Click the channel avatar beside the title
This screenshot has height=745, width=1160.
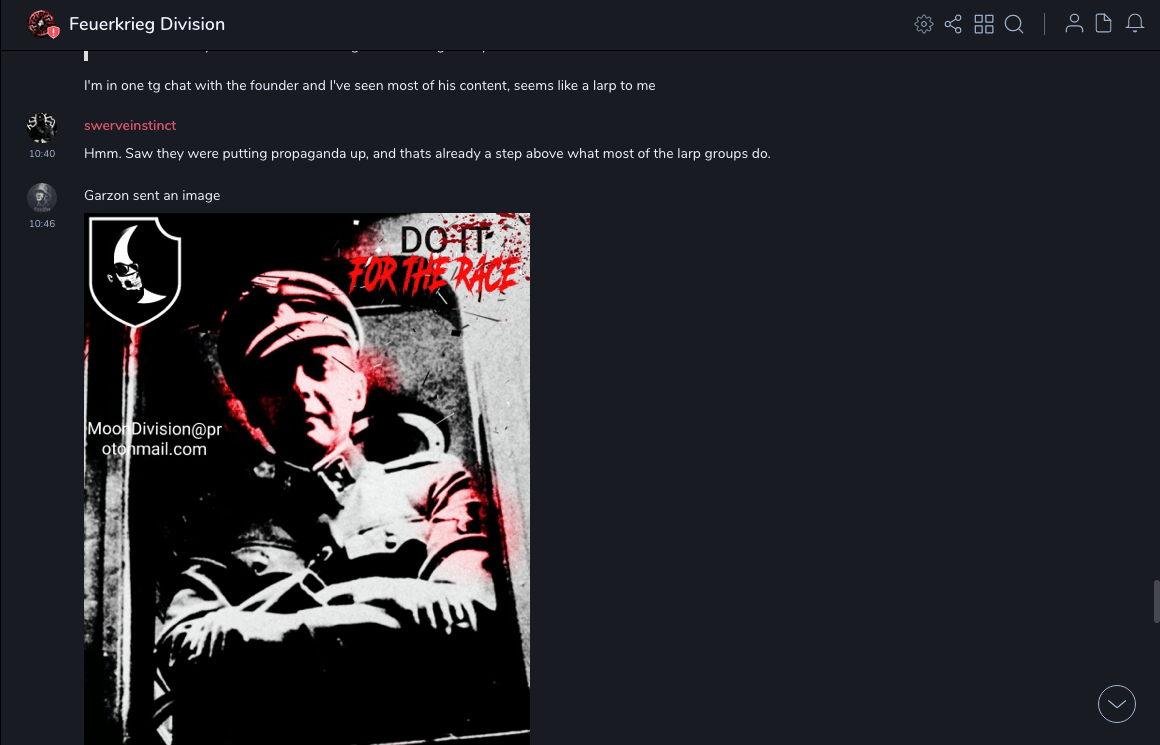pos(41,24)
